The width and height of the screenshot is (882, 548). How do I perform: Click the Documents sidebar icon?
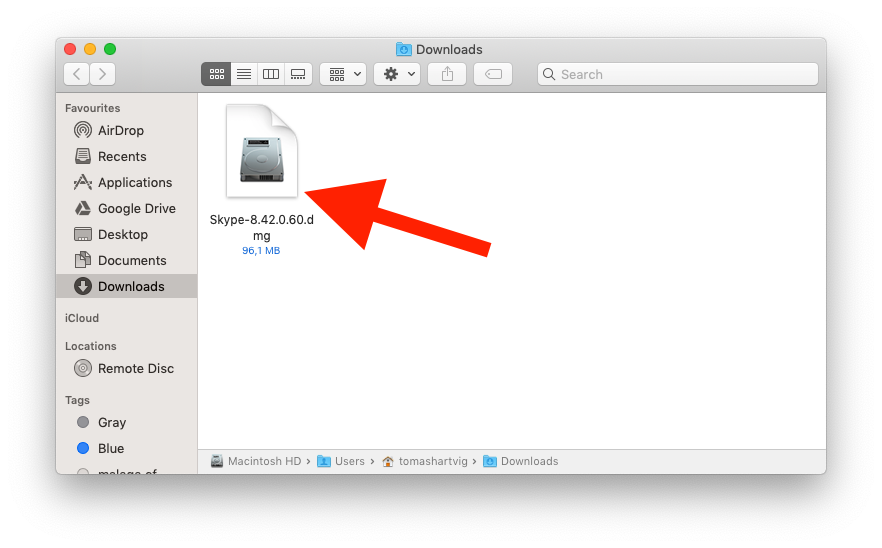tap(83, 259)
